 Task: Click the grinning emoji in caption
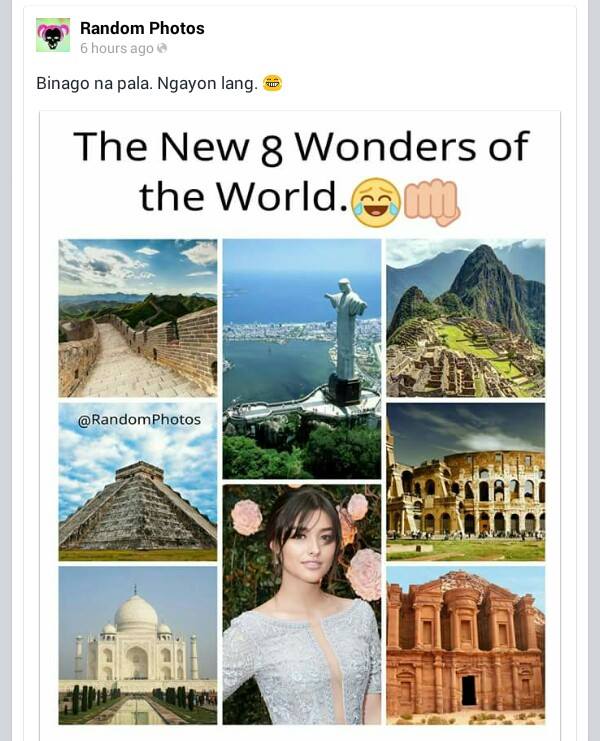pos(272,83)
